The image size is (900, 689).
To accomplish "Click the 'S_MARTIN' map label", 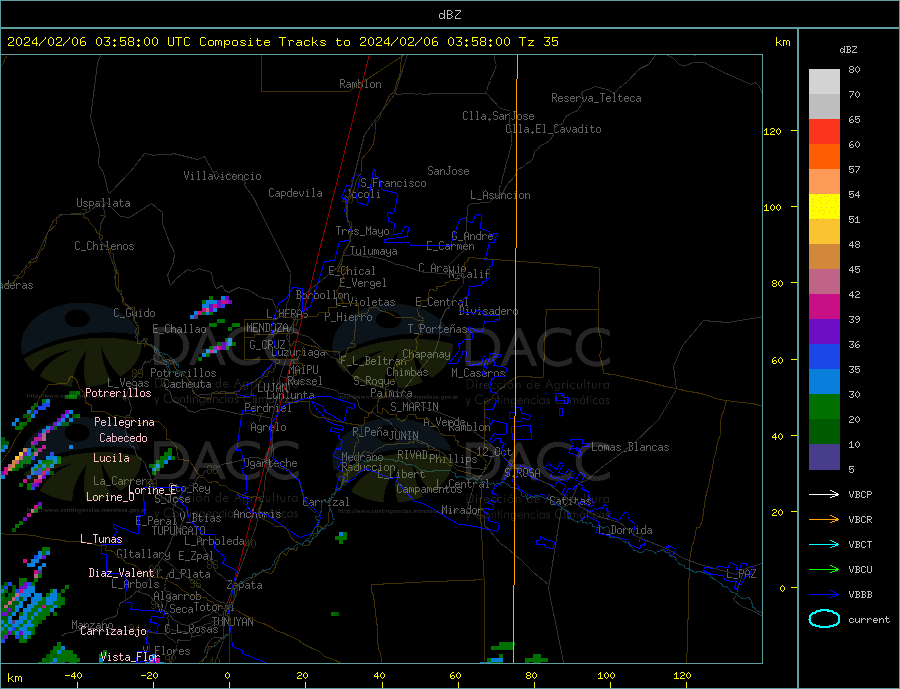I will point(414,407).
